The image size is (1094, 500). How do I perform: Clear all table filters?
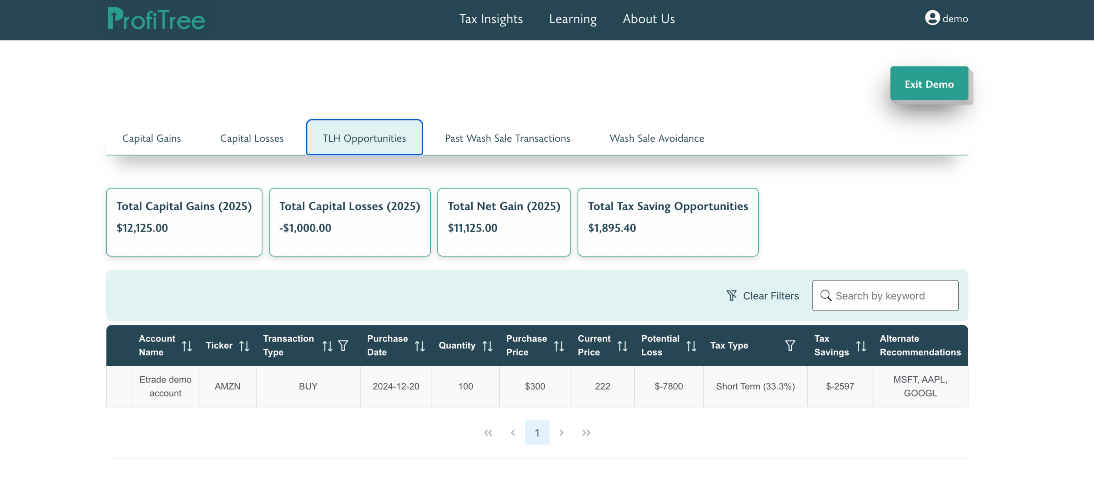pos(763,296)
